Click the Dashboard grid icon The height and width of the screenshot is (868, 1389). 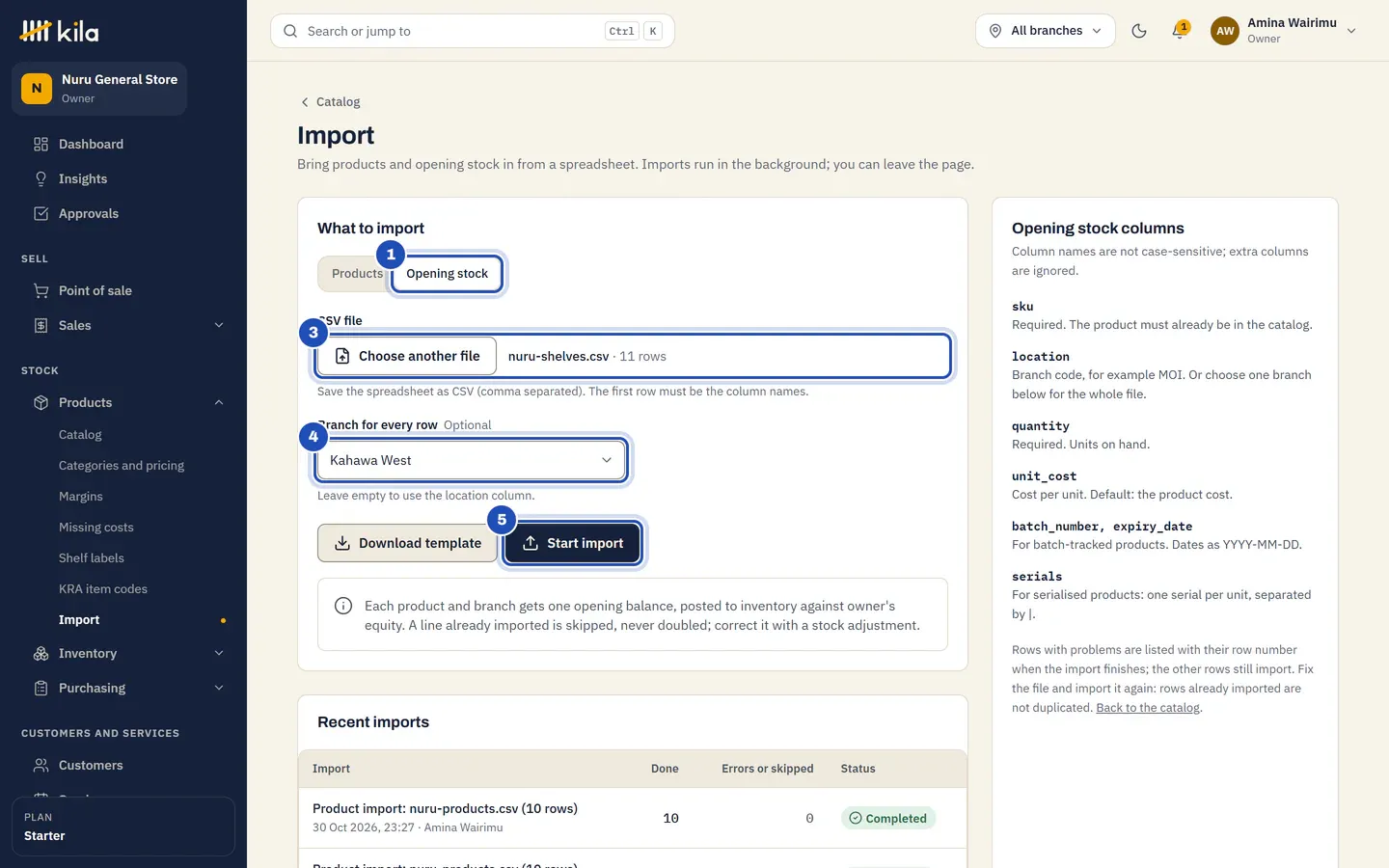[x=41, y=145]
